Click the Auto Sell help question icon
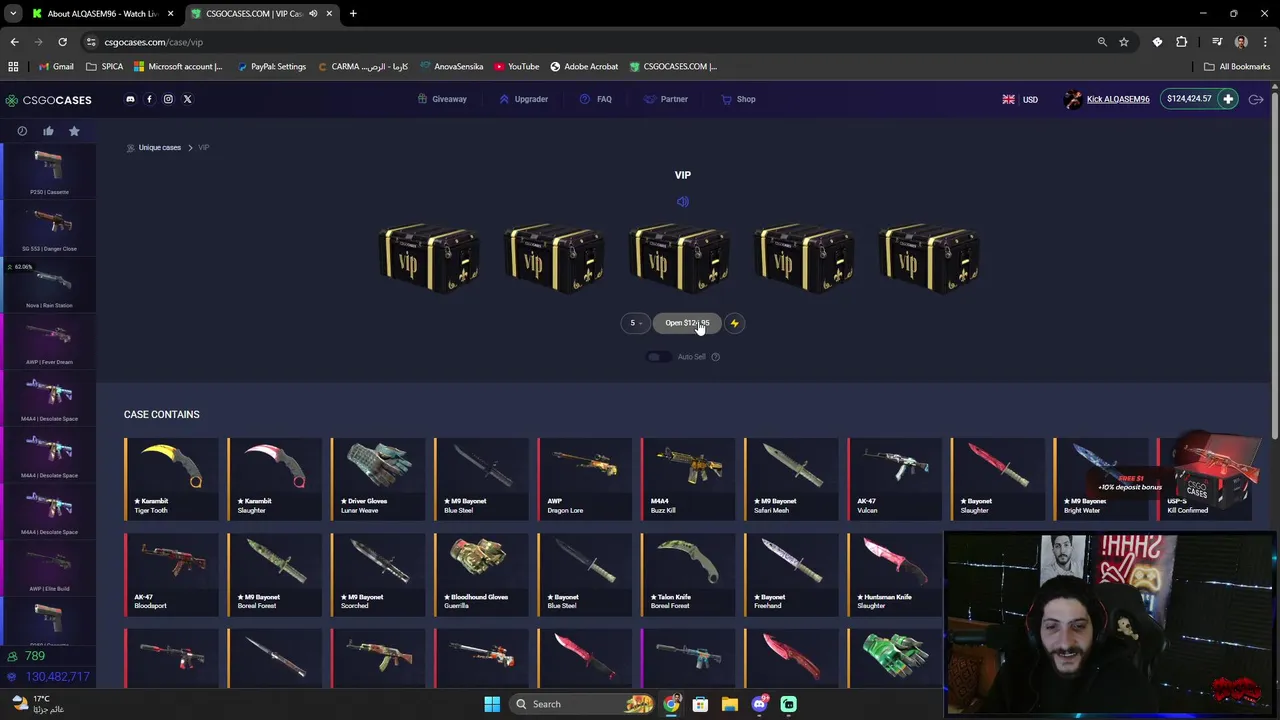 click(715, 357)
